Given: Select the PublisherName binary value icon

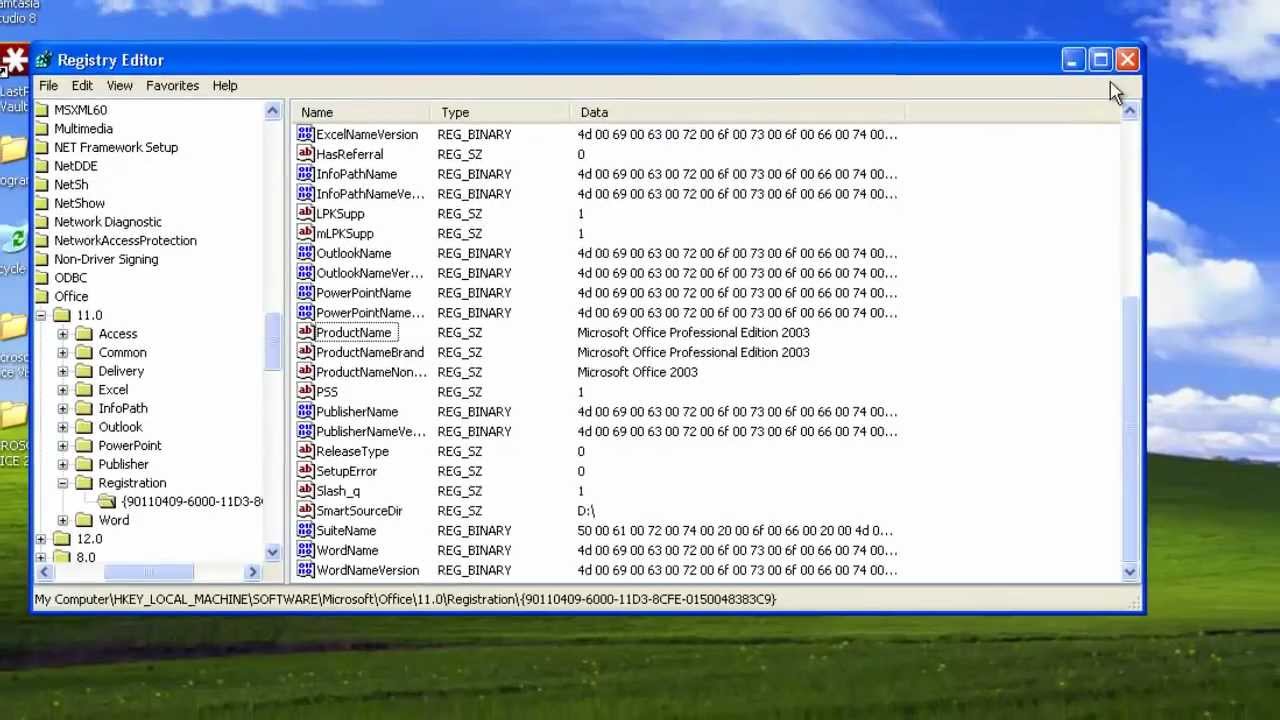Looking at the screenshot, I should (x=305, y=411).
